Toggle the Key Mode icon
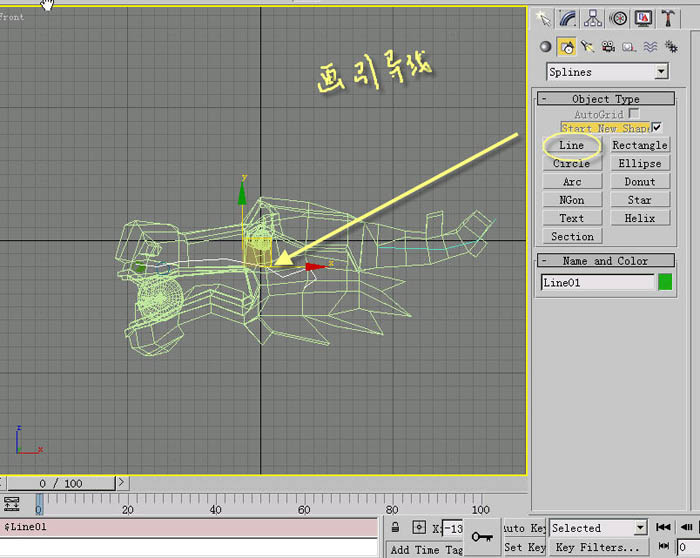This screenshot has width=700, height=558. (x=664, y=546)
